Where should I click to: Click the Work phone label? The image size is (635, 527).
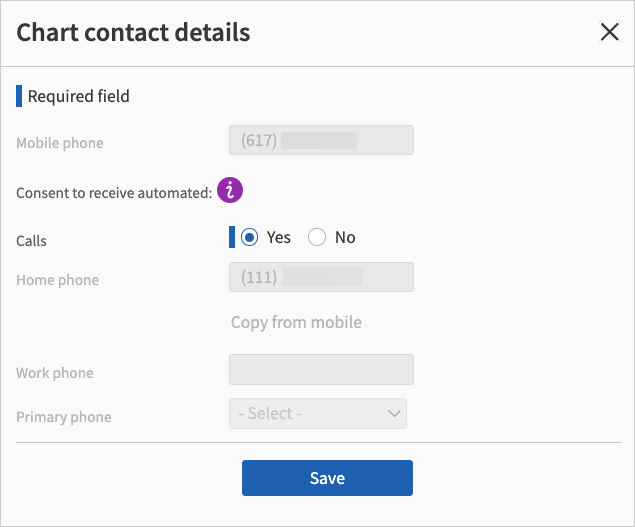pyautogui.click(x=54, y=373)
